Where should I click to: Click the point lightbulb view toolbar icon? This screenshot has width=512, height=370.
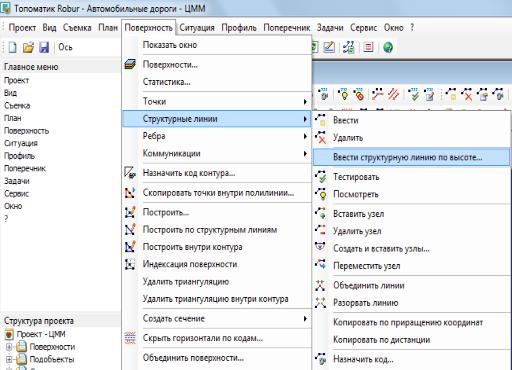pyautogui.click(x=343, y=95)
